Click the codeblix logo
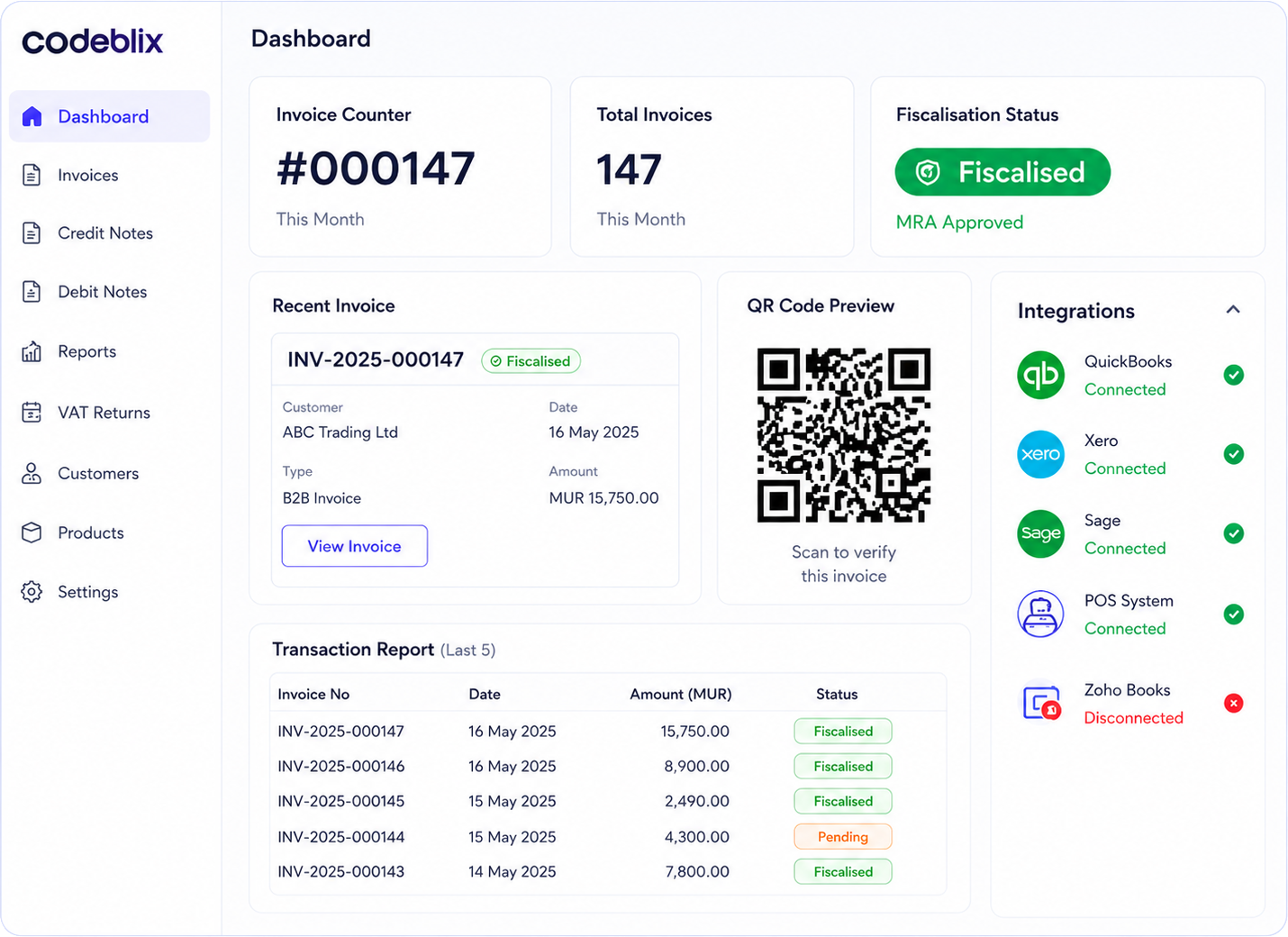 pos(93,41)
